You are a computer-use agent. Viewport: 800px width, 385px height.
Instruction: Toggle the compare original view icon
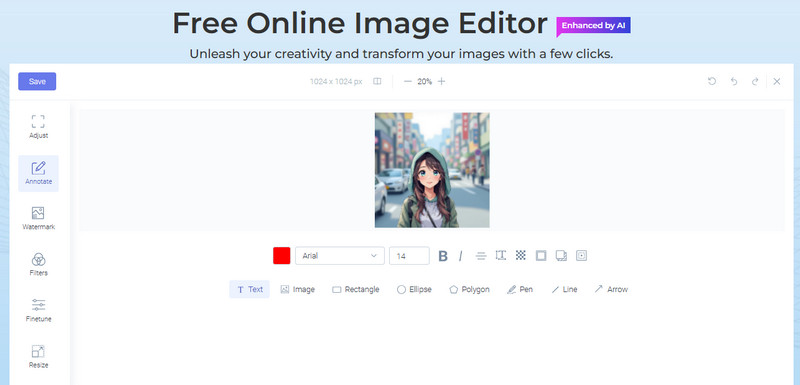pyautogui.click(x=377, y=82)
